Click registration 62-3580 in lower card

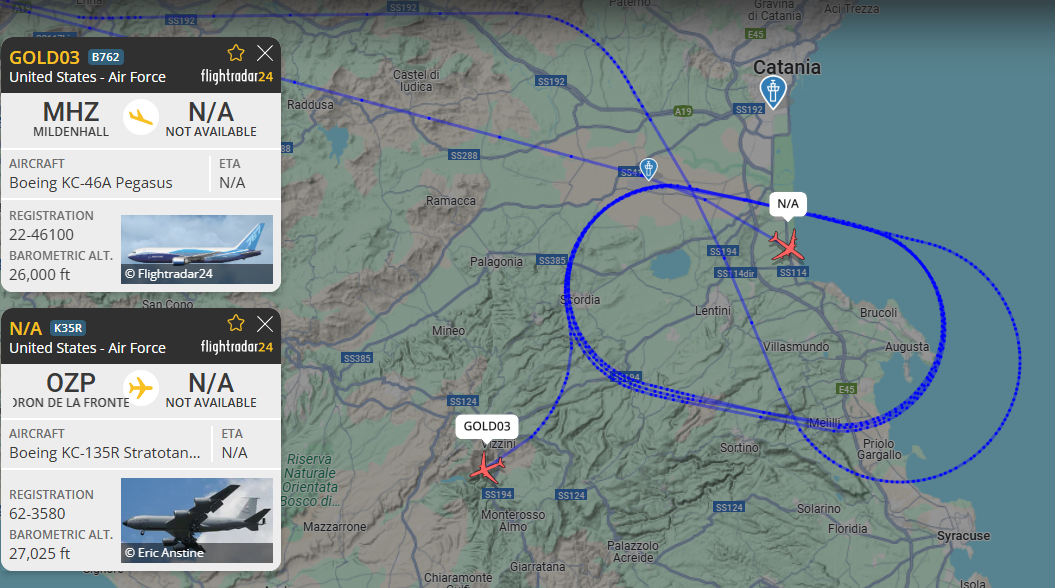(x=37, y=513)
